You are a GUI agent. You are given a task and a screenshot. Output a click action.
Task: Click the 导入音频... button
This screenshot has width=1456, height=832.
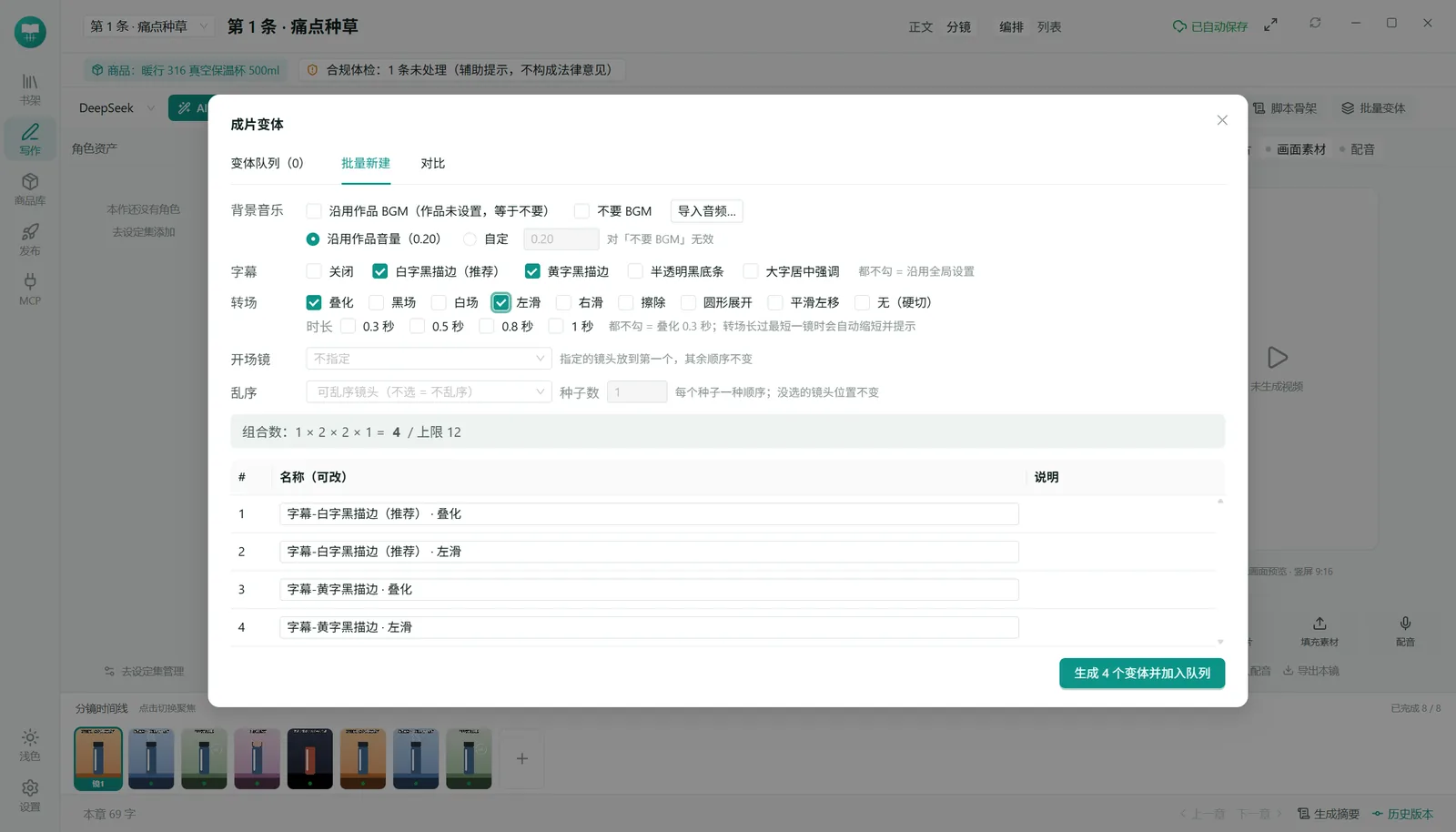point(707,211)
